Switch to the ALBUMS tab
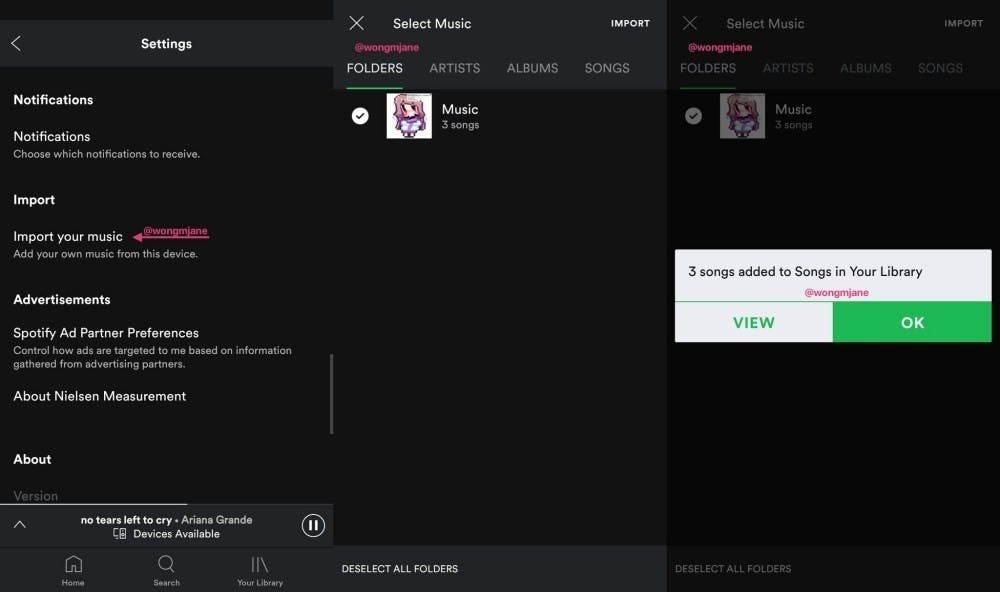 tap(532, 68)
